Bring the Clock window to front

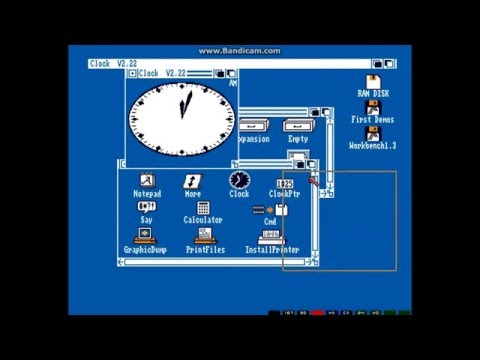click(231, 73)
